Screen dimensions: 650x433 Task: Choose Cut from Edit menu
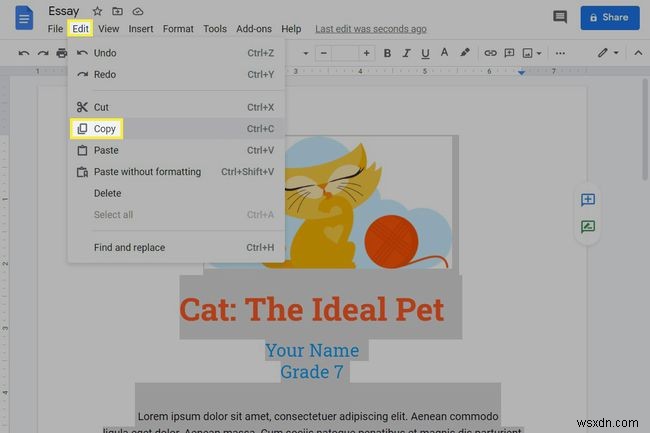[176, 107]
